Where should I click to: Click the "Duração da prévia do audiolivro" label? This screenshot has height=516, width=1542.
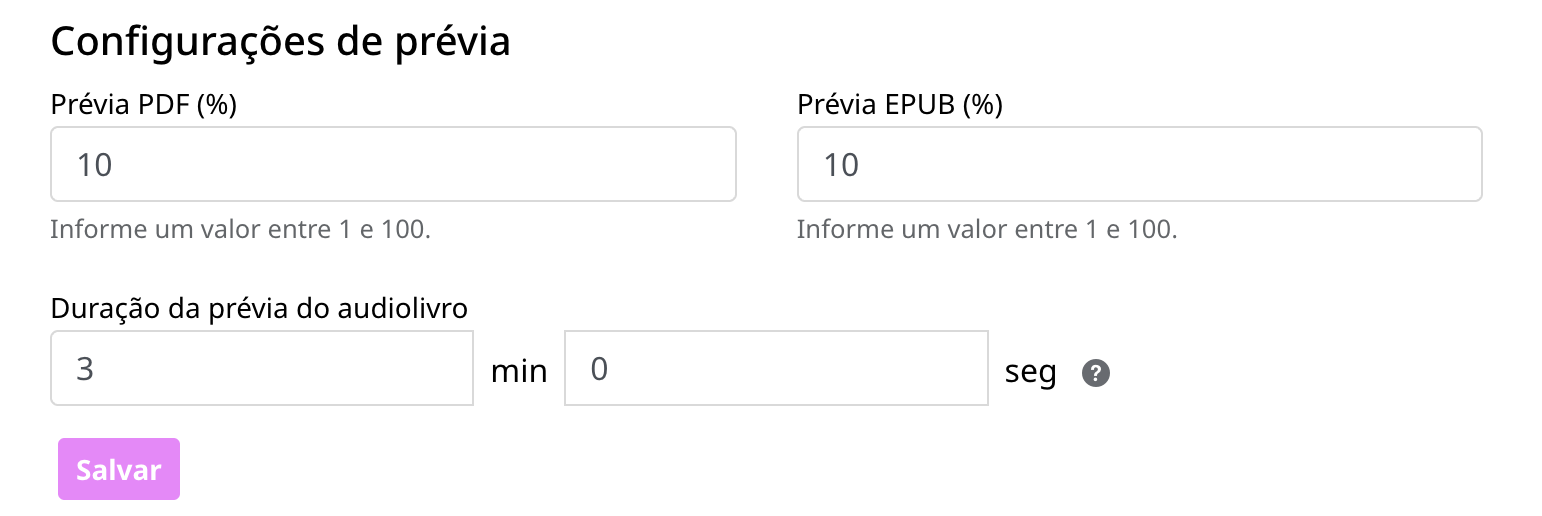coord(259,308)
